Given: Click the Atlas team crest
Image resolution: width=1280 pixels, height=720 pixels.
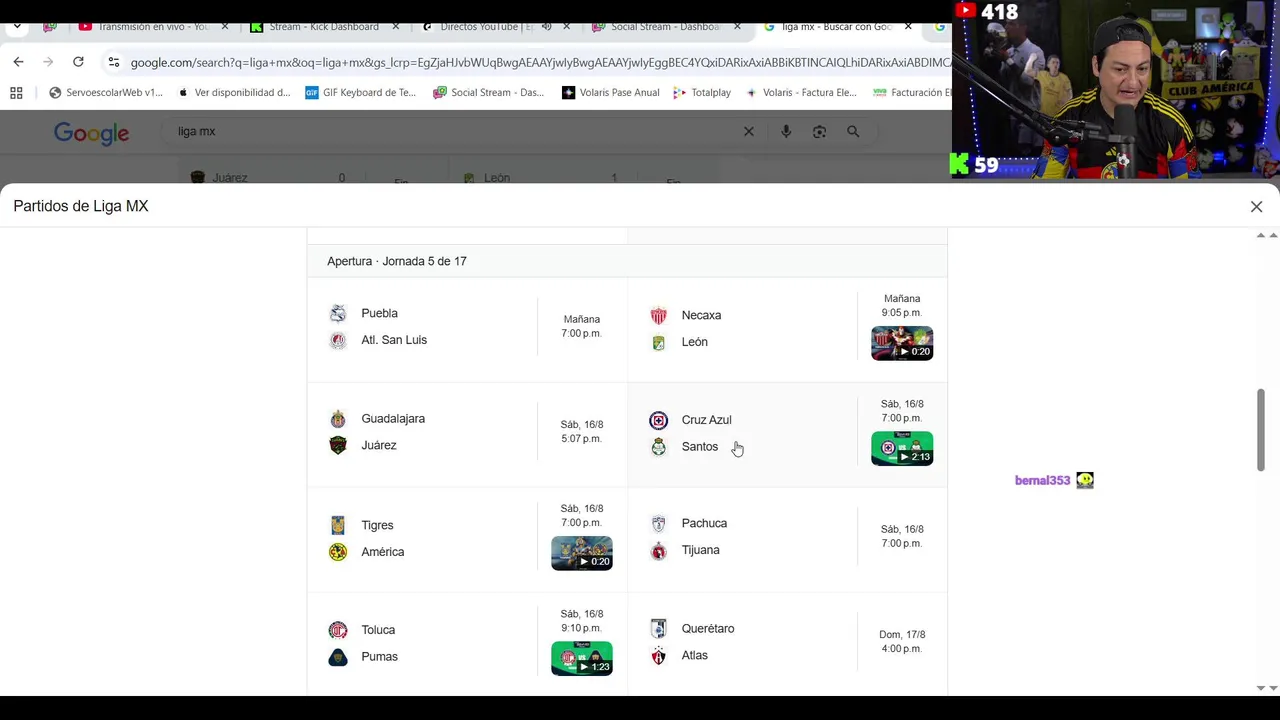Looking at the screenshot, I should [658, 656].
